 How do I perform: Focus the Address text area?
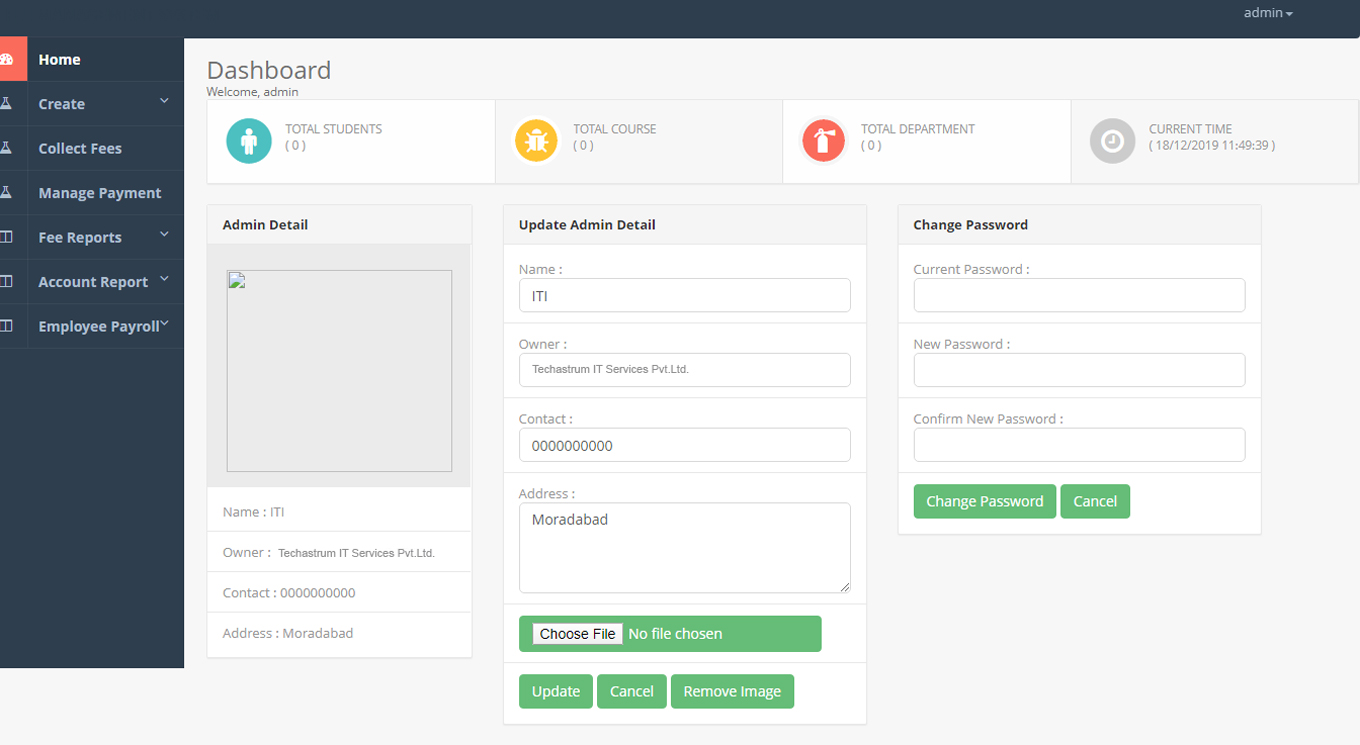click(x=685, y=548)
